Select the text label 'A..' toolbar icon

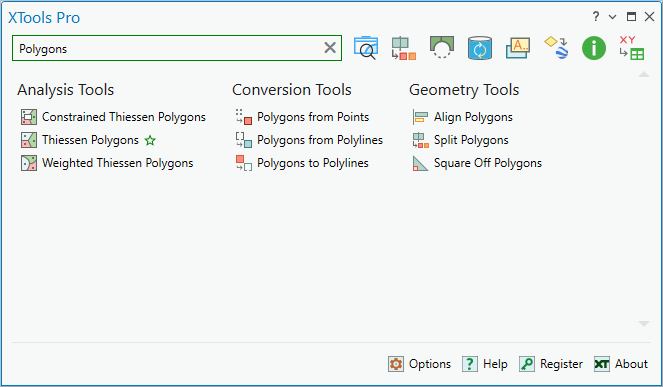tap(518, 48)
